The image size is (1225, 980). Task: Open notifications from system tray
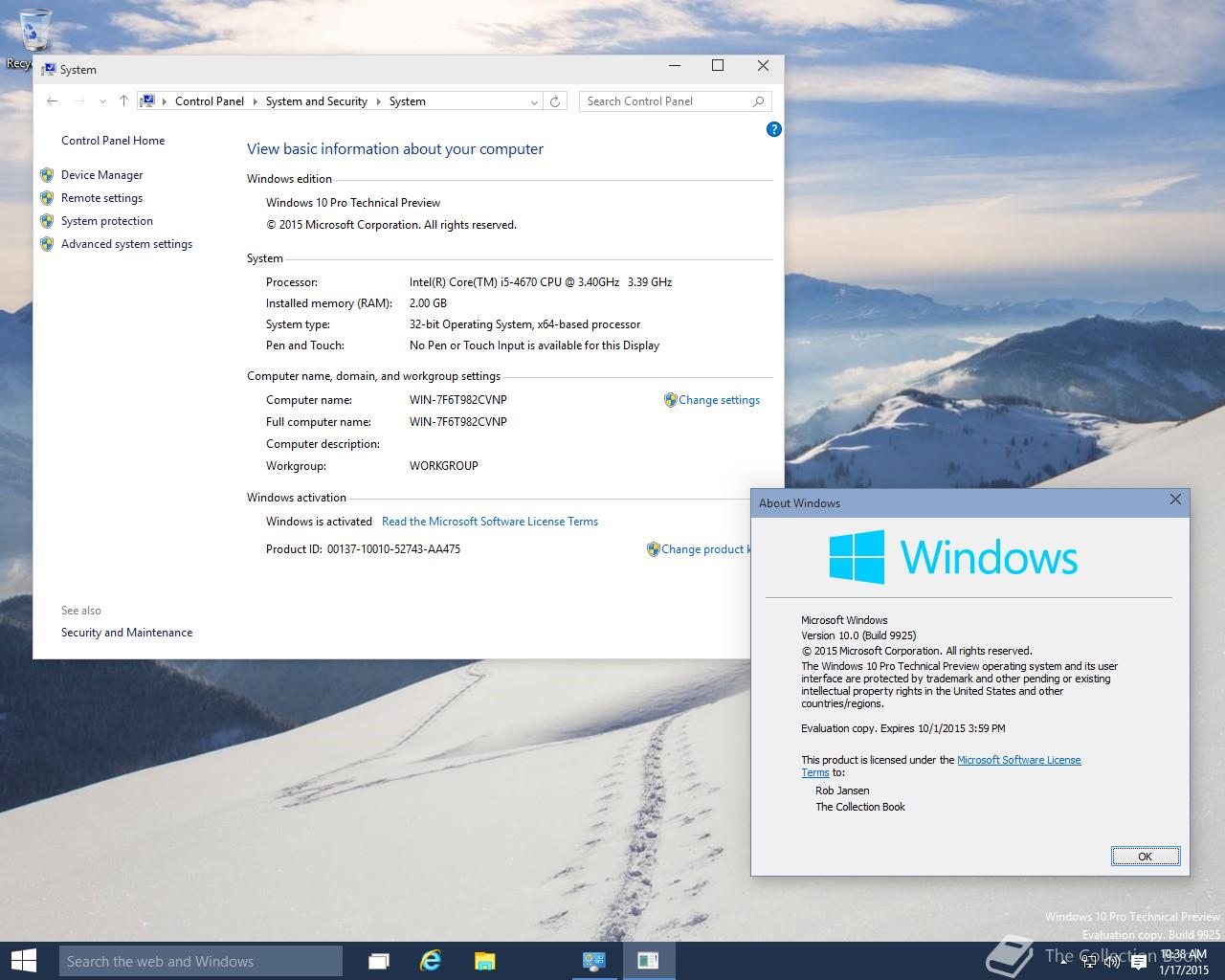[1138, 962]
